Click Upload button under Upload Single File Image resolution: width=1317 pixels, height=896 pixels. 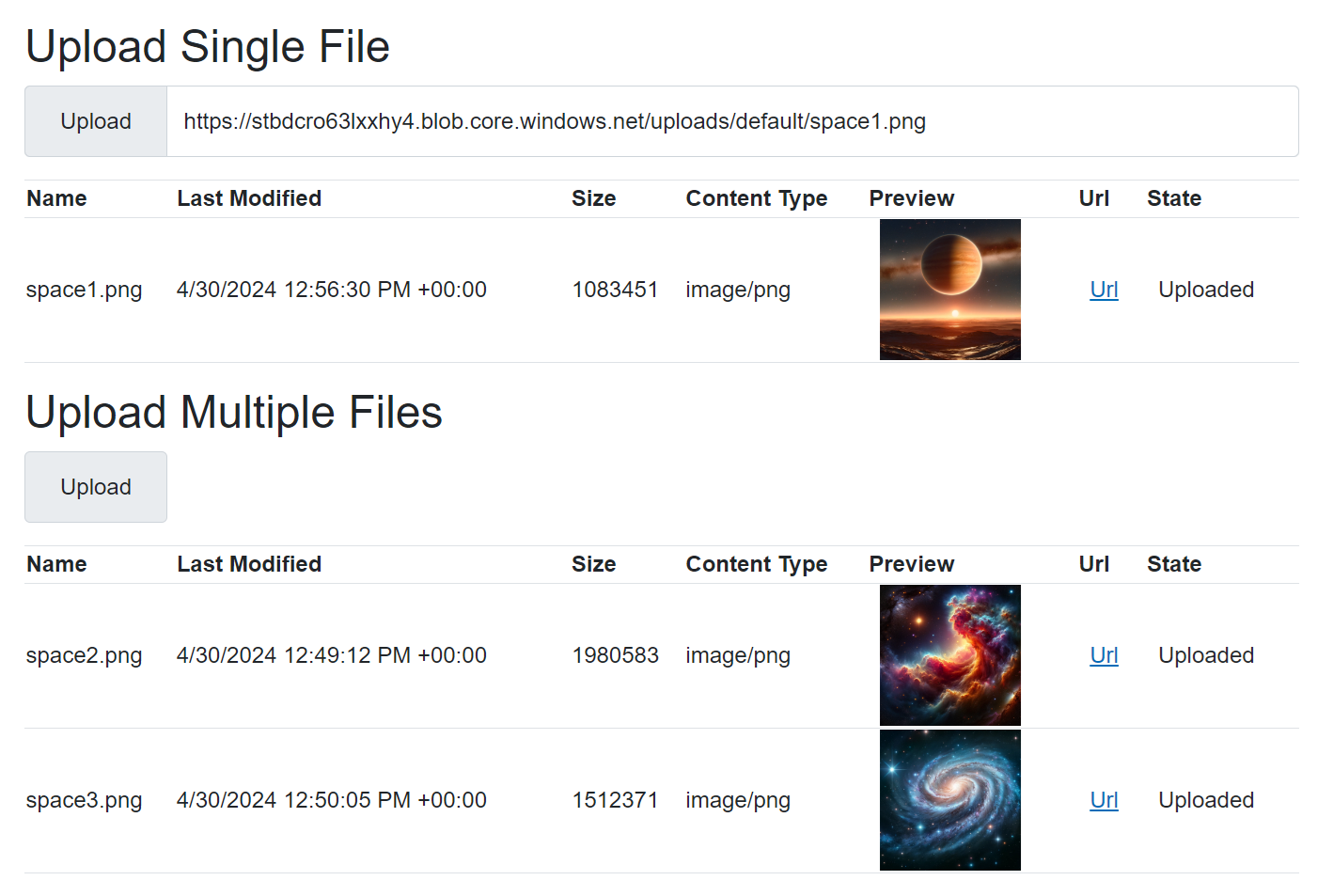tap(96, 121)
